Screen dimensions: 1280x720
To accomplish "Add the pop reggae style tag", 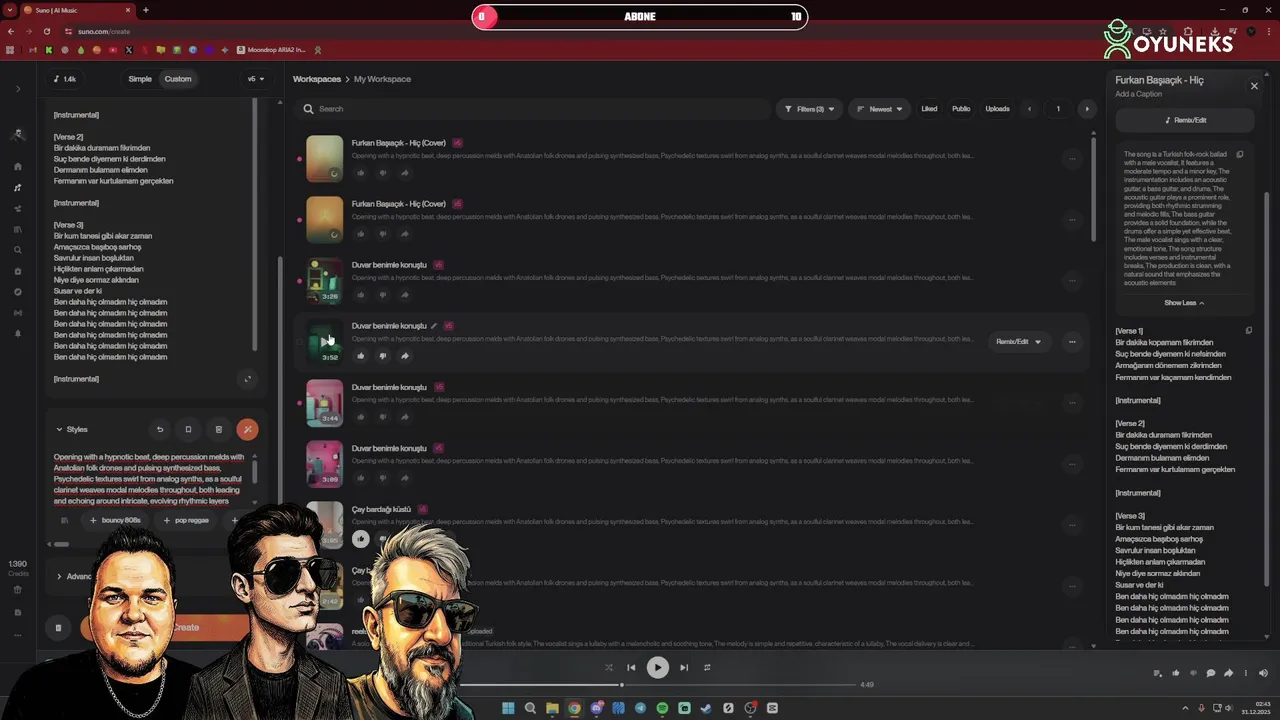I will point(186,520).
